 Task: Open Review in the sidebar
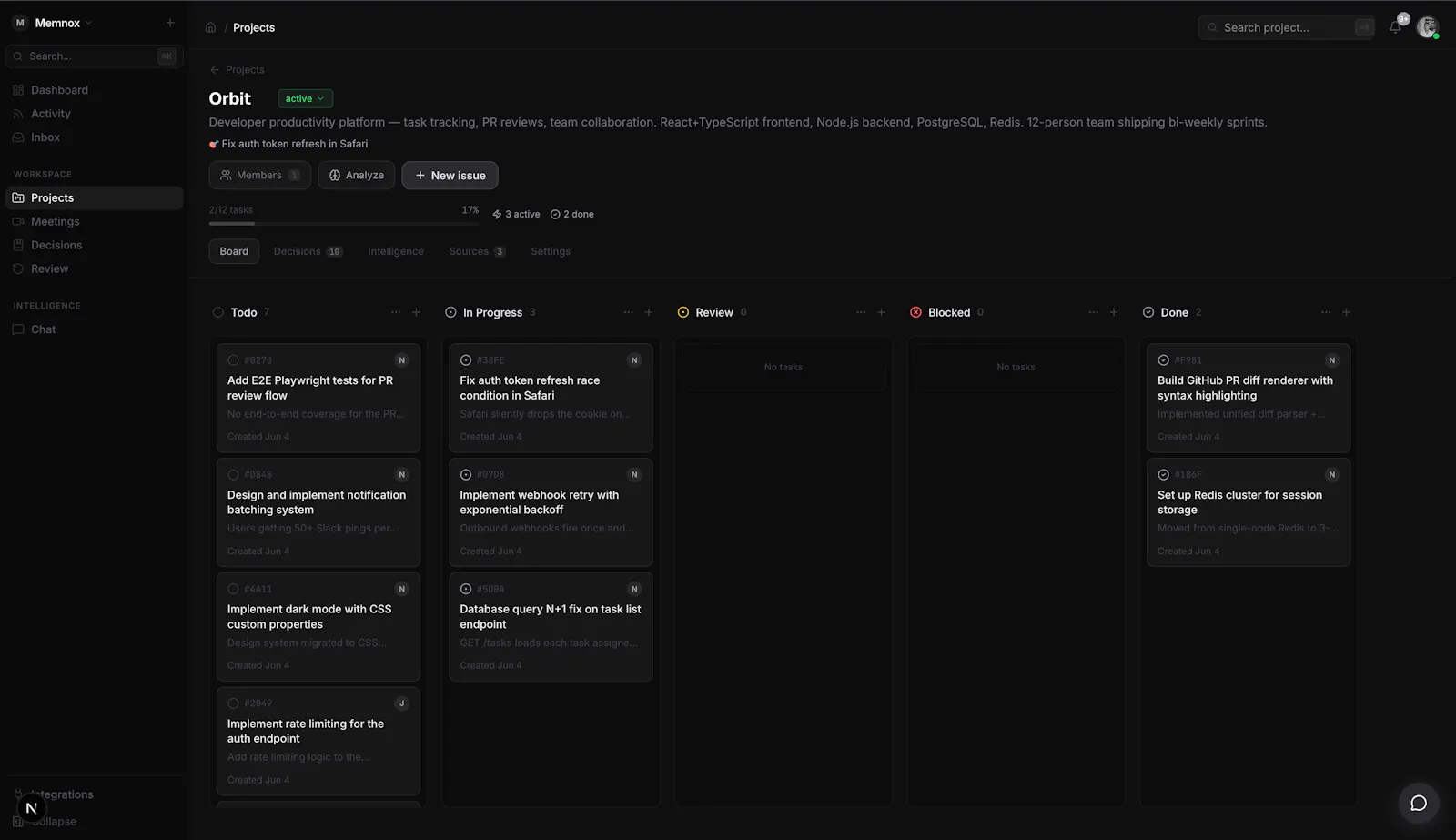(x=95, y=268)
